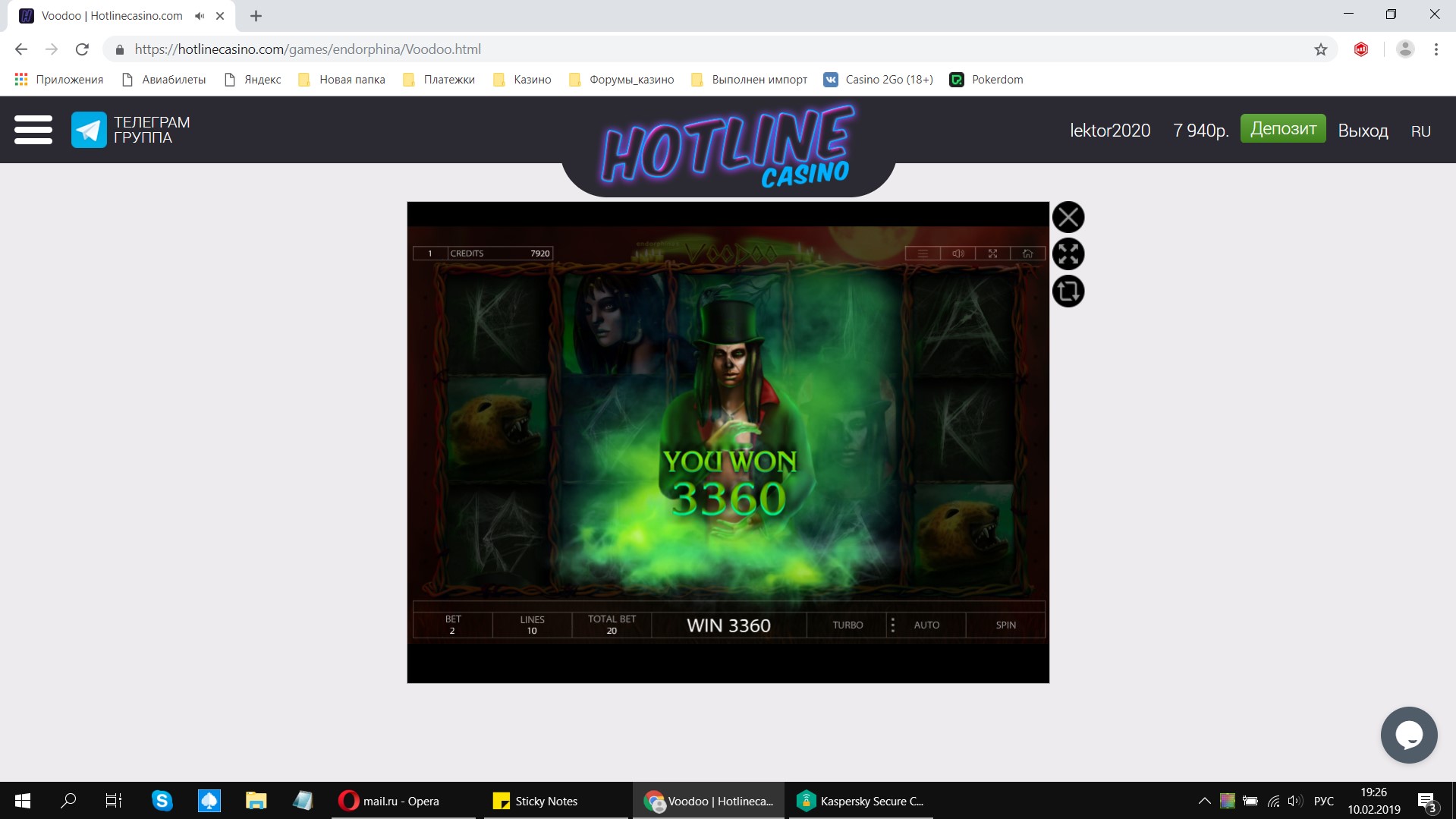Viewport: 1456px width, 819px height.
Task: Expand the Новая папка bookmark folder
Action: pos(341,80)
